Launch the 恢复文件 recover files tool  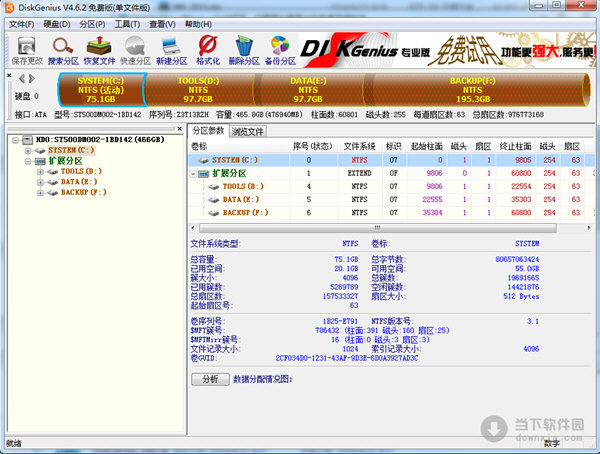[x=99, y=51]
